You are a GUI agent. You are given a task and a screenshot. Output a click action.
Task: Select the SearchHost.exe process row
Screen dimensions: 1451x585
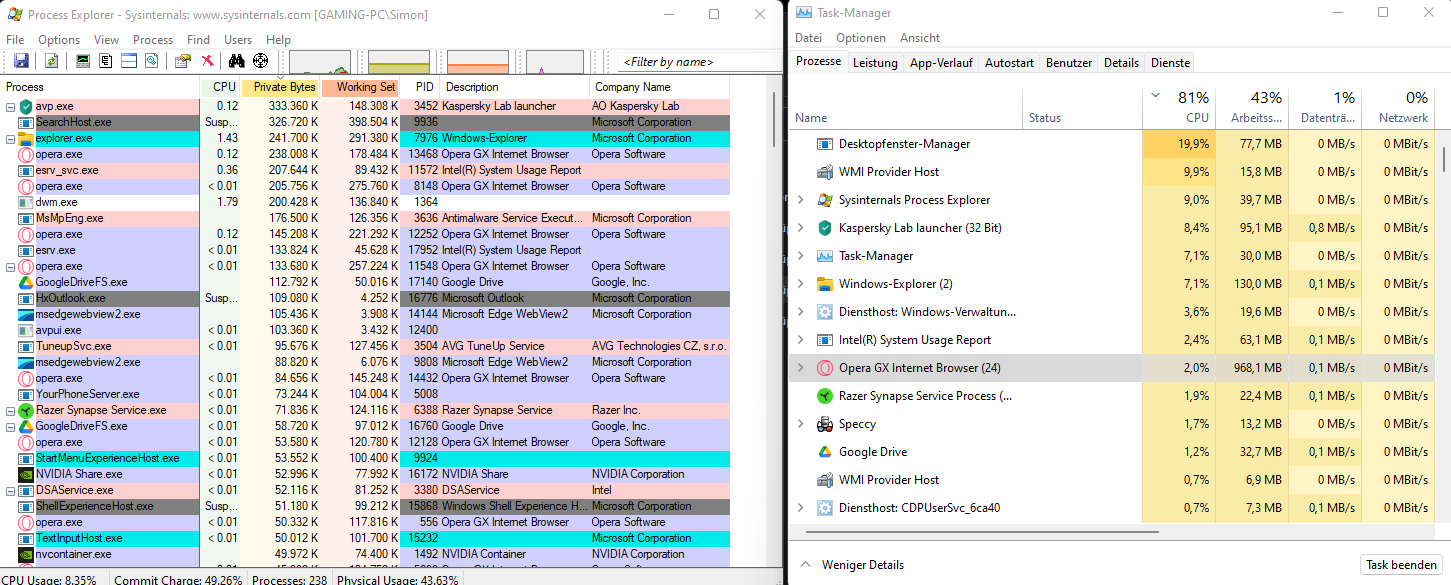[x=365, y=122]
